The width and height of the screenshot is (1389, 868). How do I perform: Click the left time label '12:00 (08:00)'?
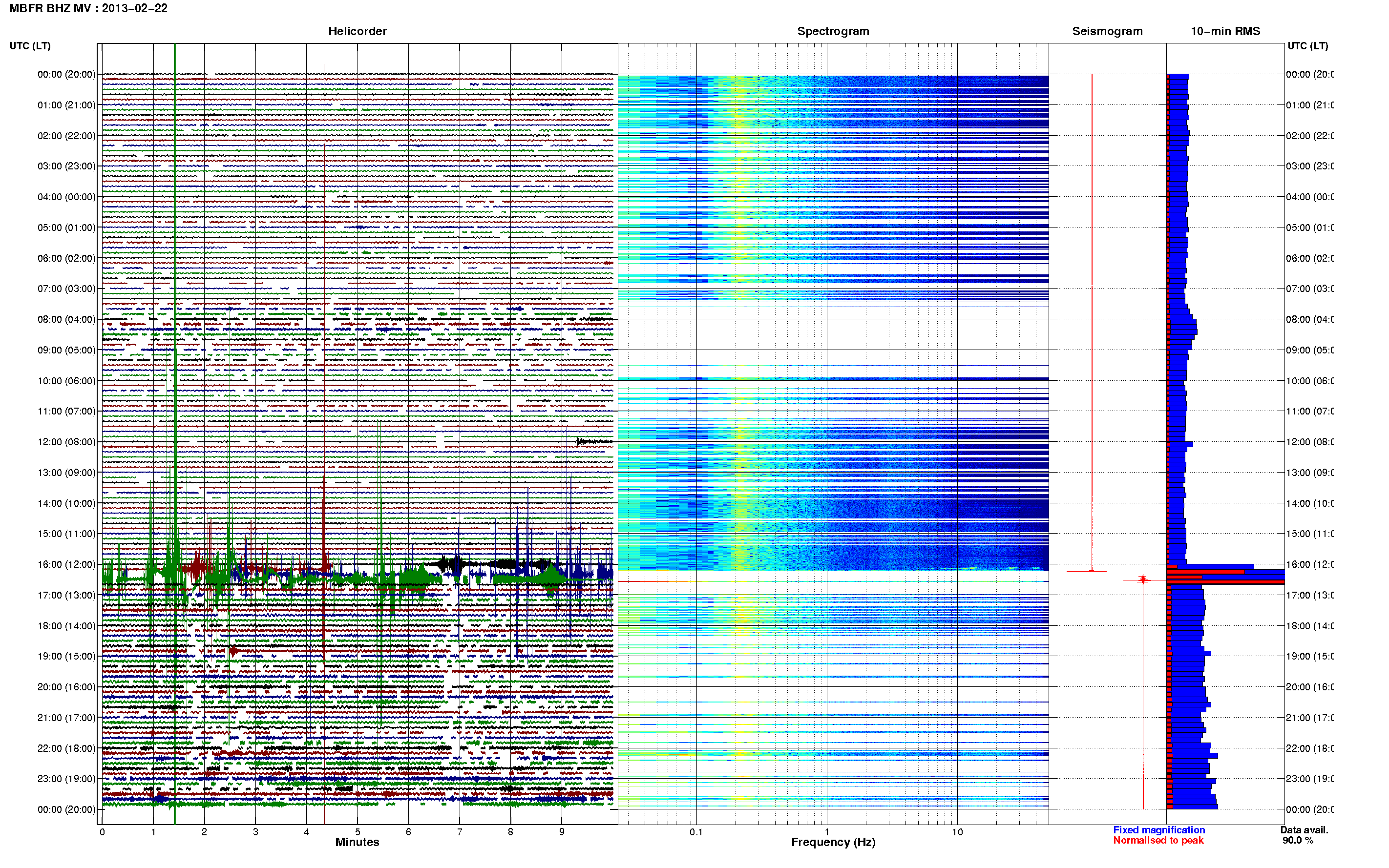(x=66, y=441)
